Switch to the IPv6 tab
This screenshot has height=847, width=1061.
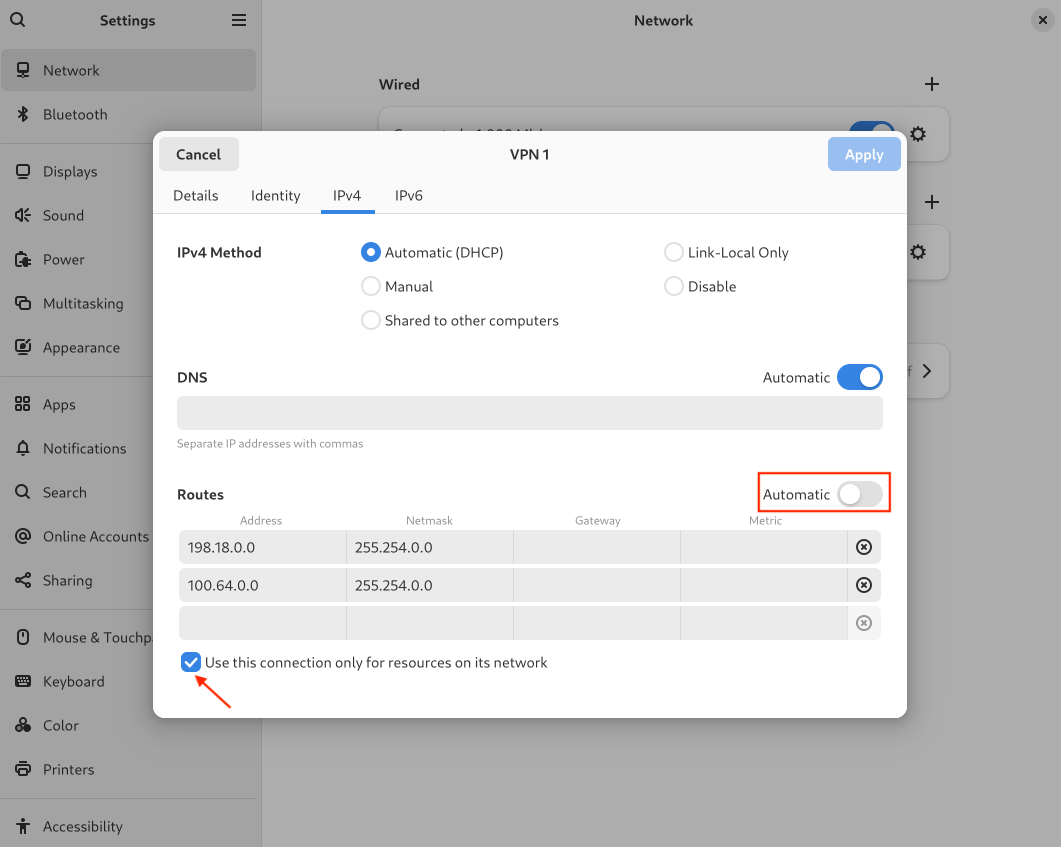click(409, 196)
